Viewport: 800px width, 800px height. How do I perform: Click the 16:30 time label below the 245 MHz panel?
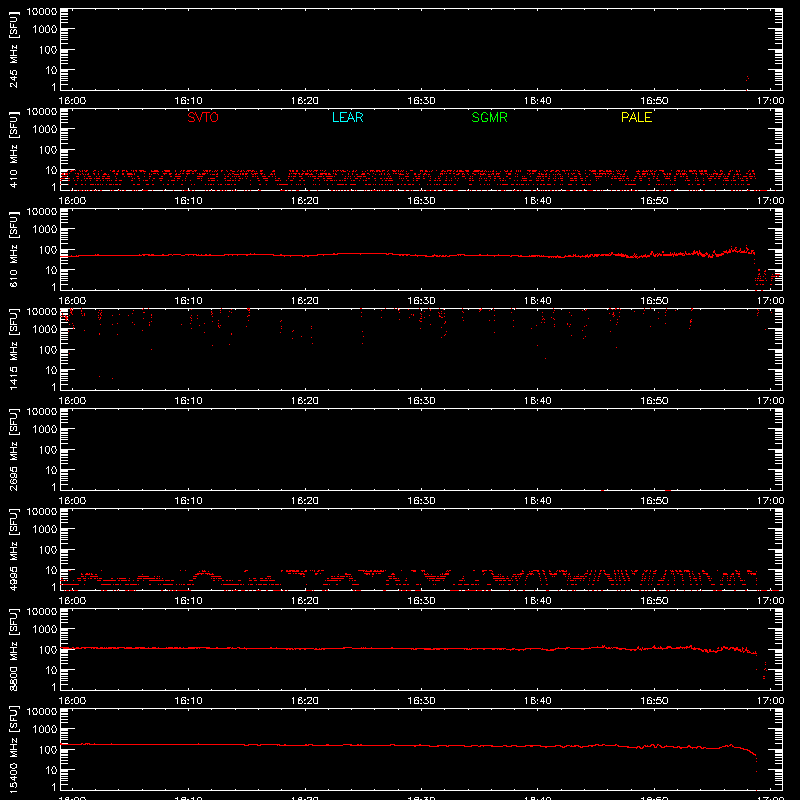pos(421,101)
